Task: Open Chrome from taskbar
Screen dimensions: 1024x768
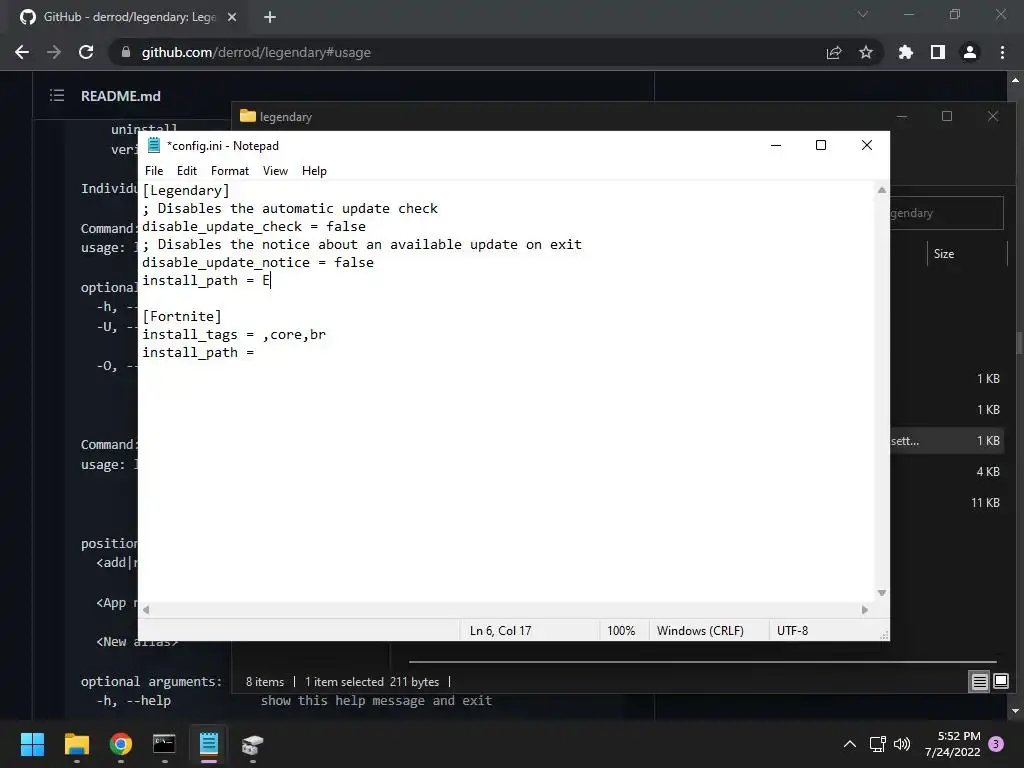Action: [121, 744]
